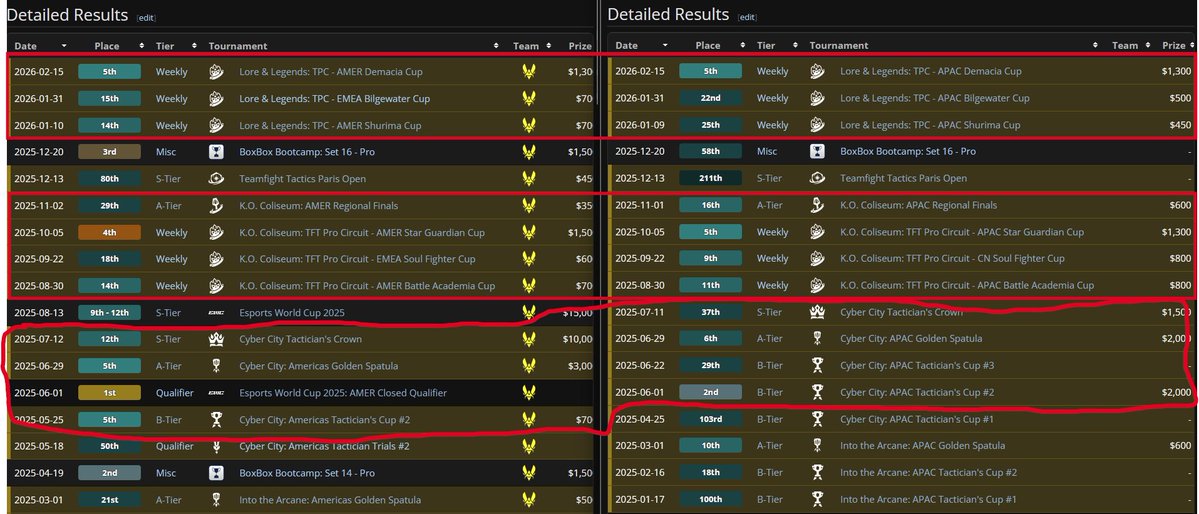Click the trophy icon for Cyber City: Americas Tactician's Cup #2
The width and height of the screenshot is (1199, 514).
[x=216, y=419]
